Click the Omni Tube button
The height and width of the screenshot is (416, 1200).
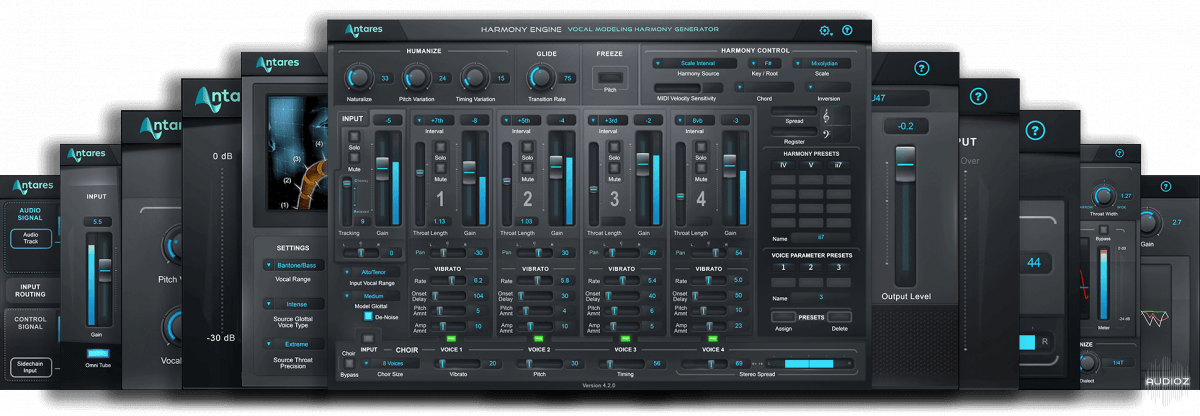(x=99, y=353)
